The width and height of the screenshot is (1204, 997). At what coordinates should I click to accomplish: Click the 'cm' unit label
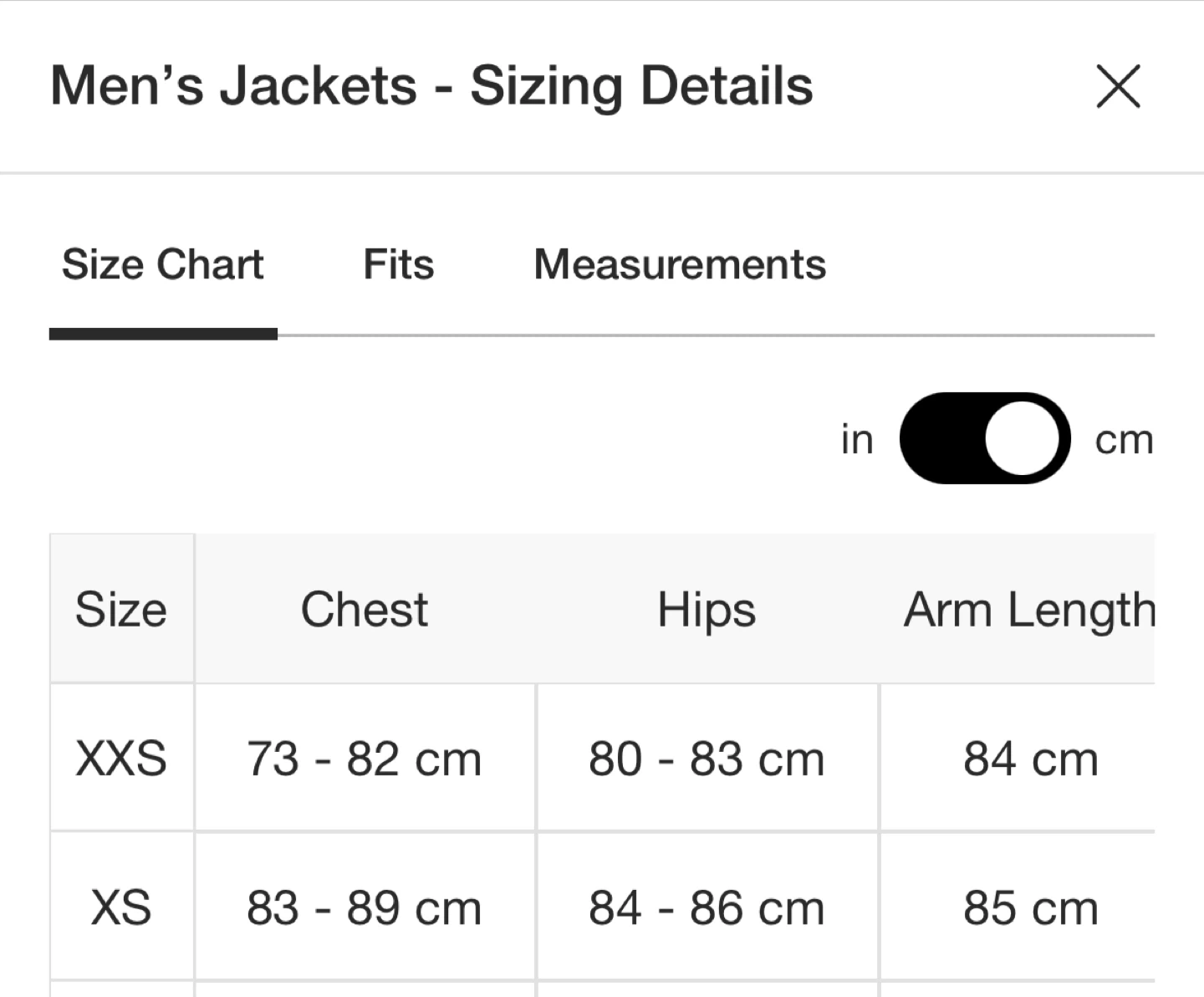point(1124,440)
